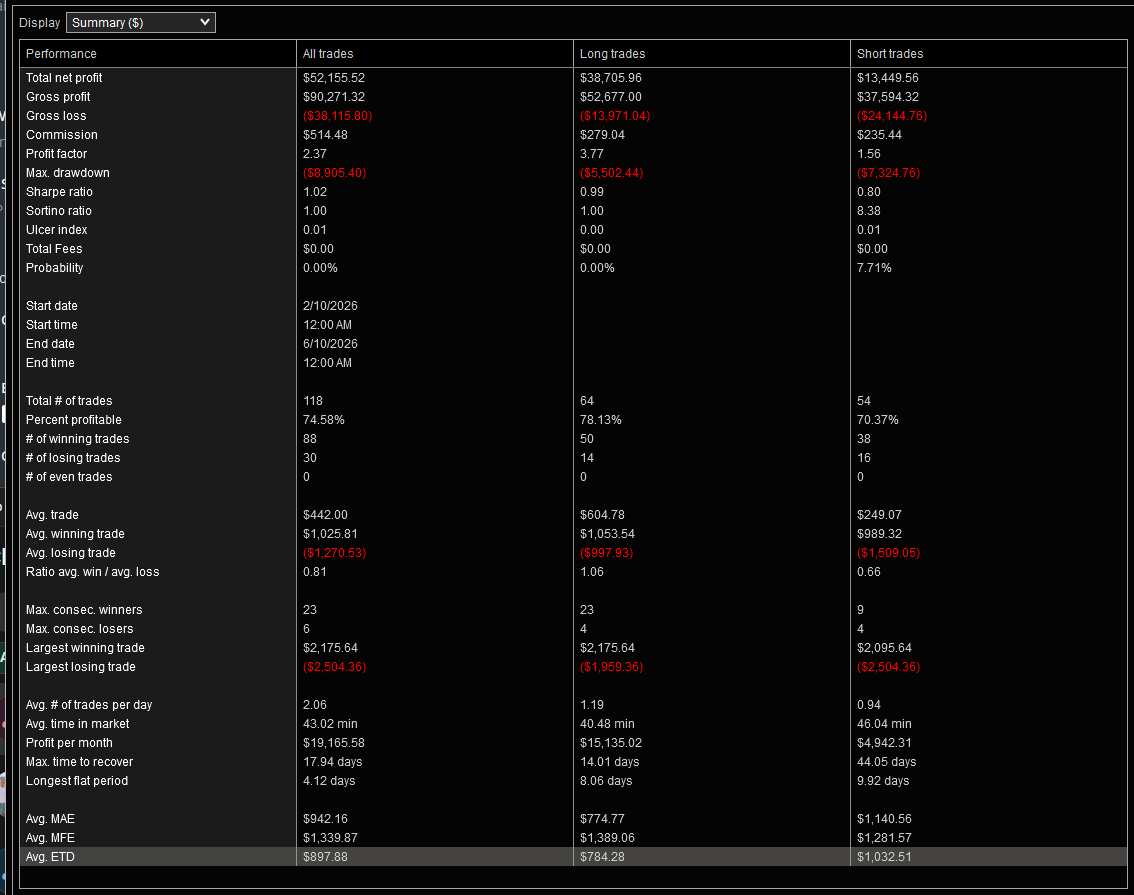Select commission value $514.48

point(325,134)
